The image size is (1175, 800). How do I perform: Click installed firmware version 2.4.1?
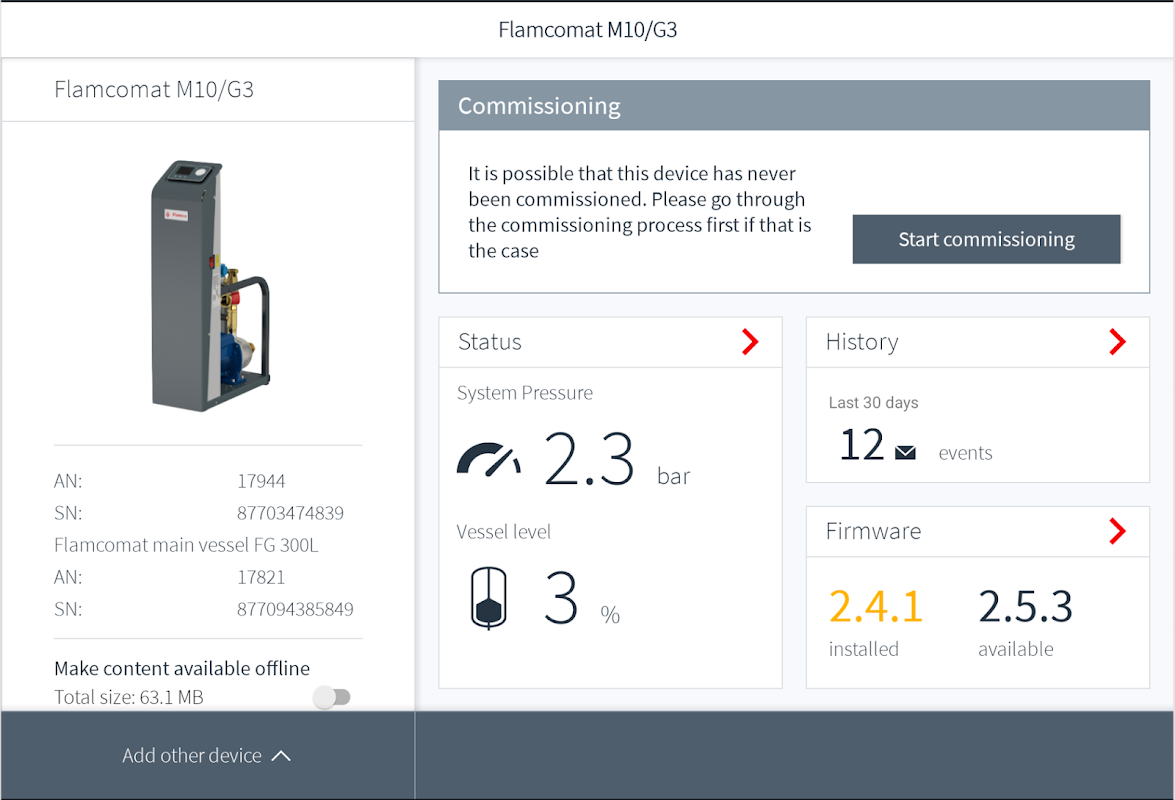pyautogui.click(x=875, y=607)
